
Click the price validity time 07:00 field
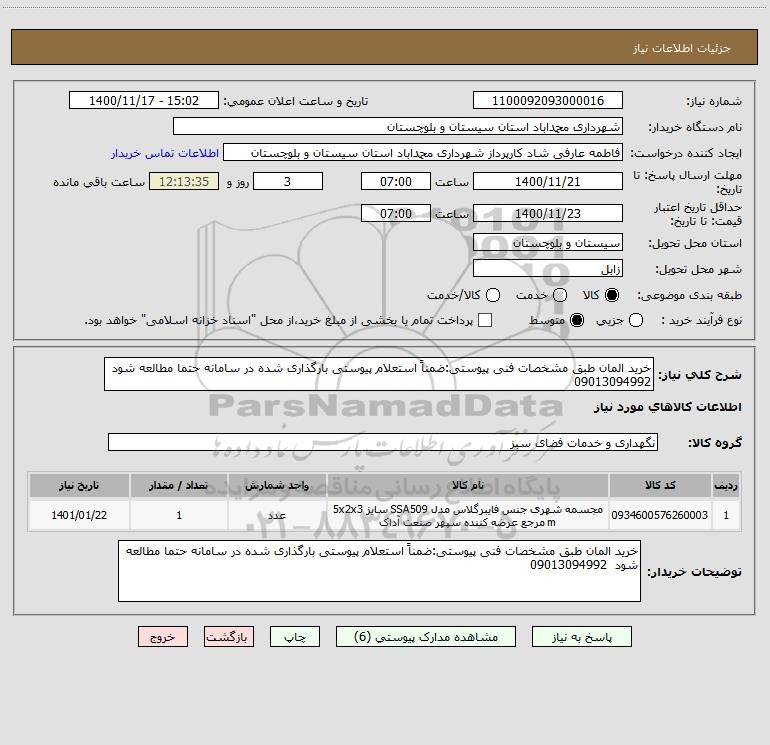[396, 213]
